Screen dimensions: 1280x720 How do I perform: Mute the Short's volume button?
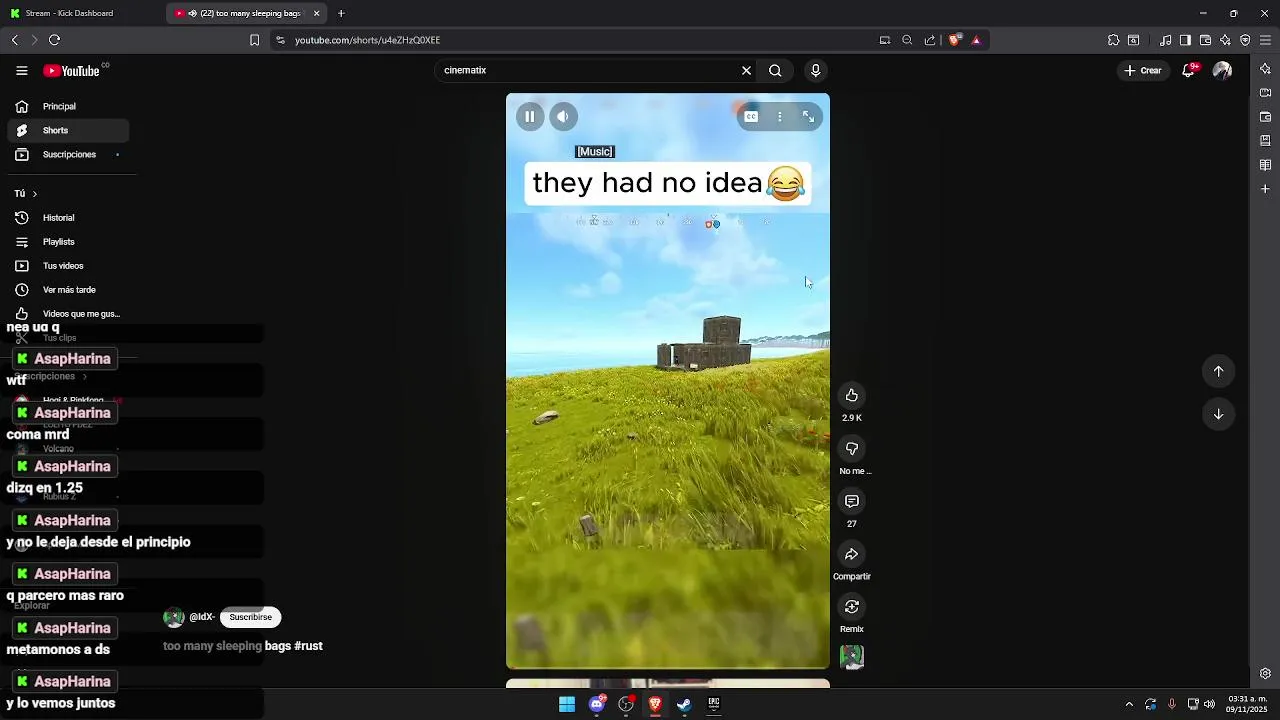pyautogui.click(x=563, y=117)
